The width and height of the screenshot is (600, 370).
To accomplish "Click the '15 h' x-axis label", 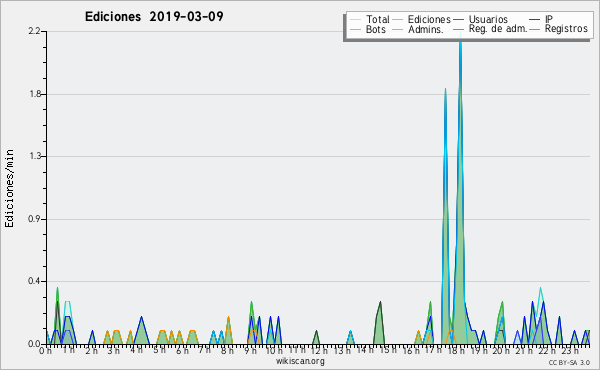I will 387,350.
